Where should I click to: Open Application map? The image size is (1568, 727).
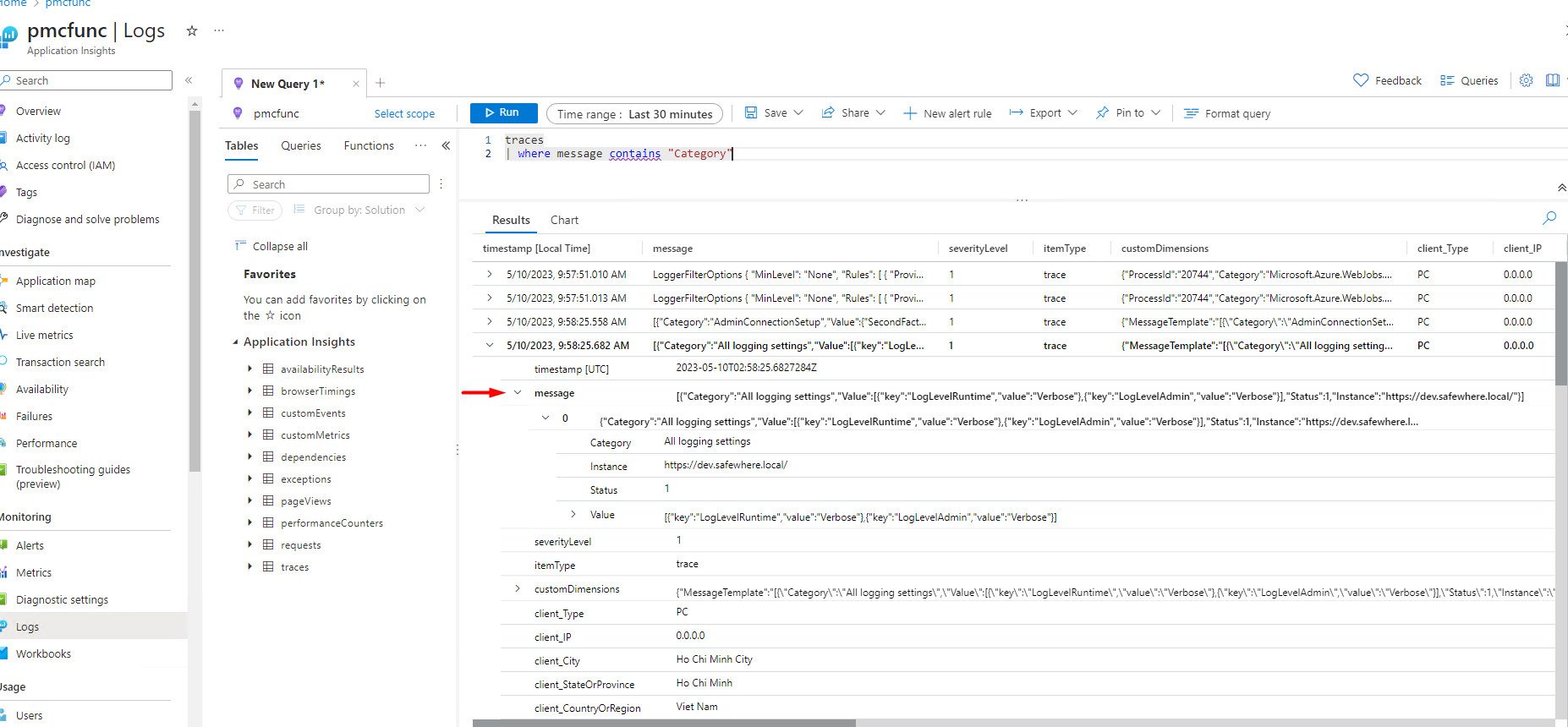tap(56, 282)
